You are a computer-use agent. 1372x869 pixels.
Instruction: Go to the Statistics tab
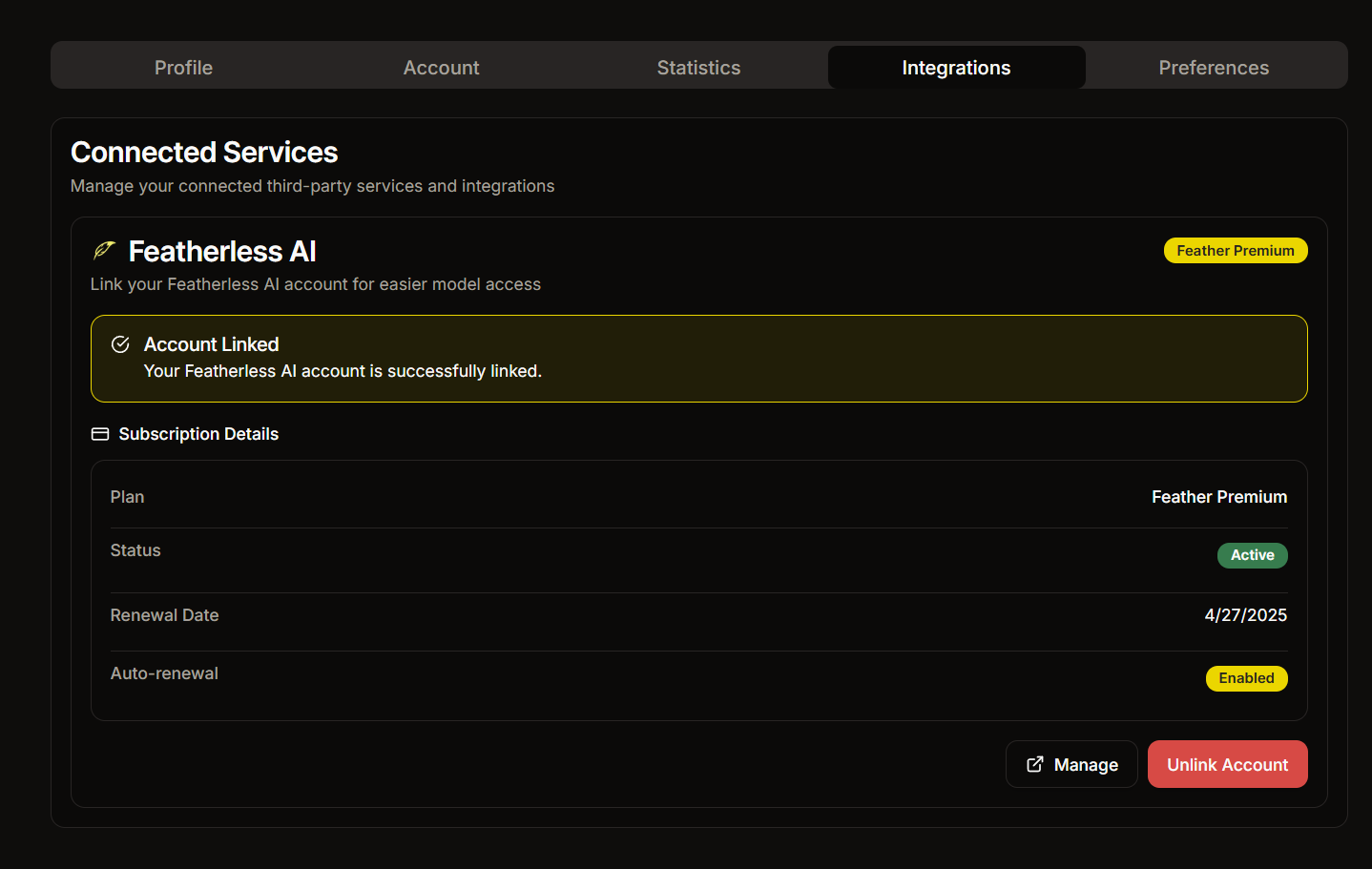tap(699, 68)
